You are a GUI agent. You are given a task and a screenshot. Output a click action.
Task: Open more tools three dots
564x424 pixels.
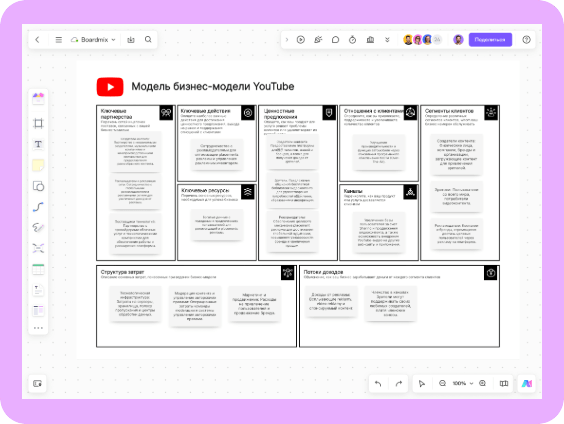coord(38,328)
